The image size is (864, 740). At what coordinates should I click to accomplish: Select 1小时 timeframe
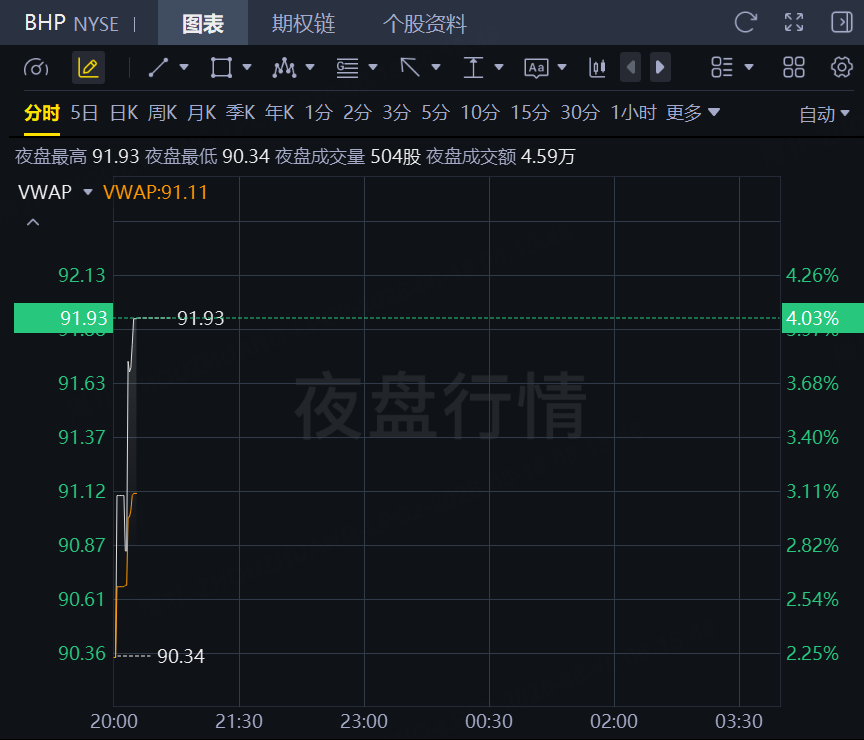634,113
